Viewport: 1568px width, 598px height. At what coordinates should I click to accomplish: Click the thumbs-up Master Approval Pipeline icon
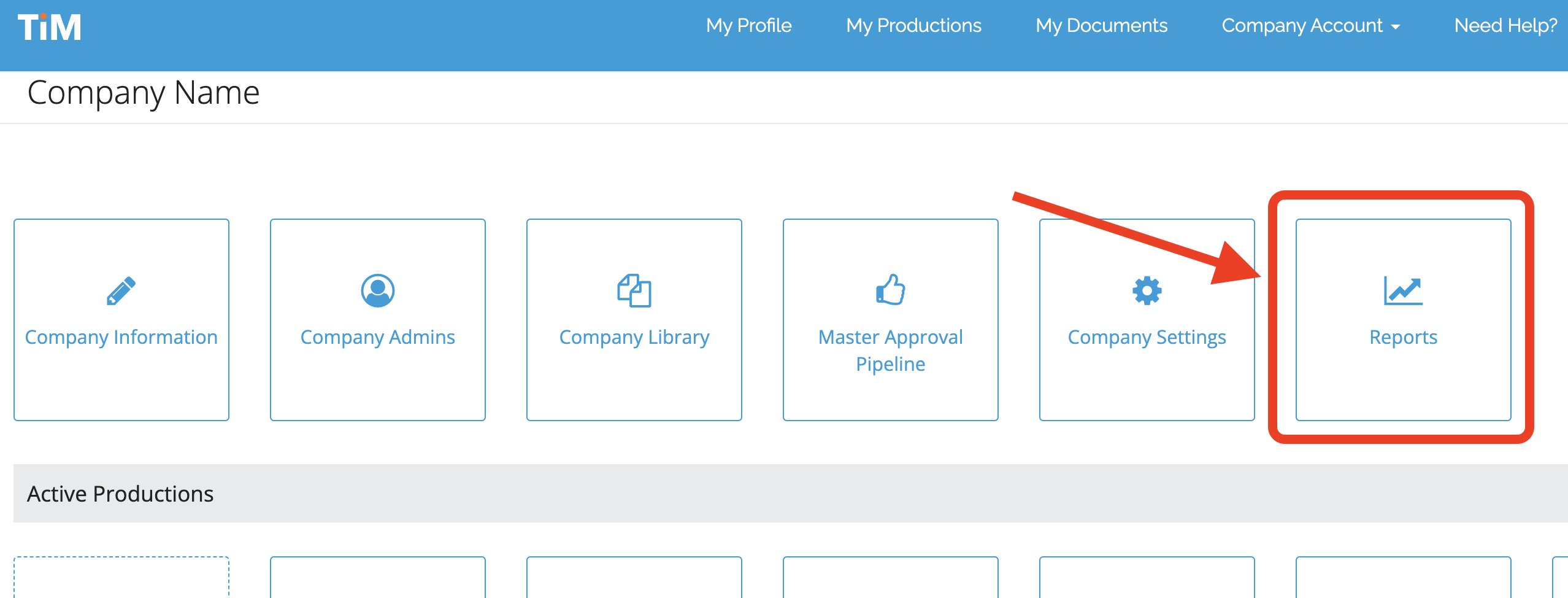[891, 289]
